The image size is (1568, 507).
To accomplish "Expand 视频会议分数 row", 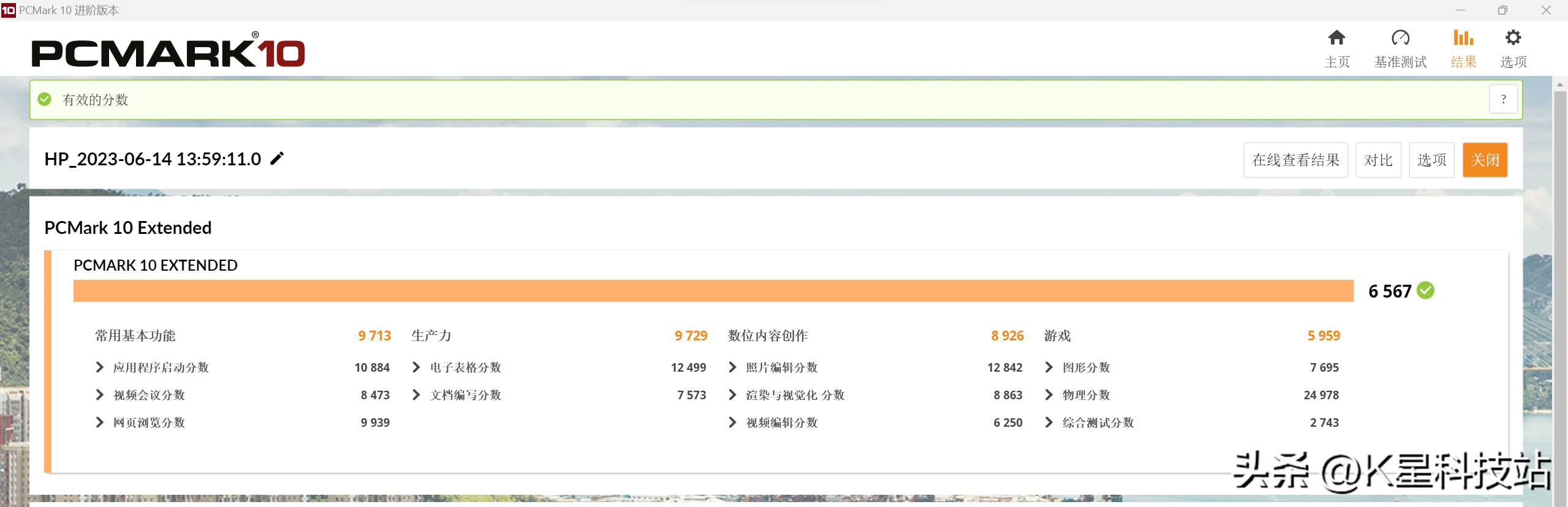I will (100, 395).
